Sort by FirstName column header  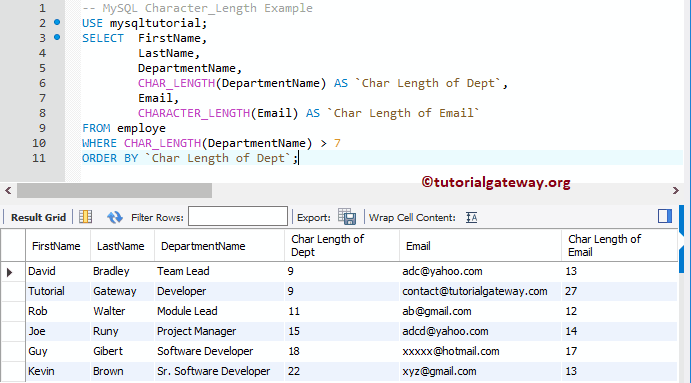click(58, 245)
